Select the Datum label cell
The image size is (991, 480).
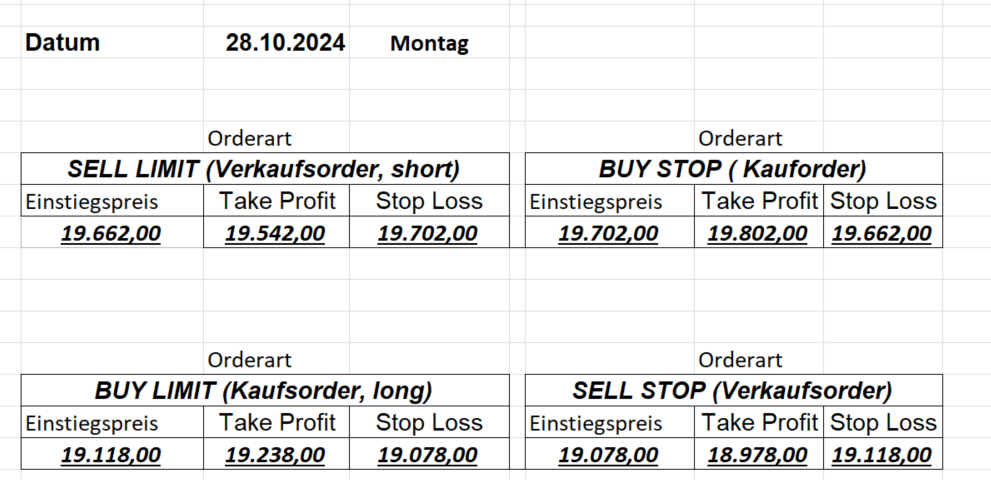coord(62,43)
